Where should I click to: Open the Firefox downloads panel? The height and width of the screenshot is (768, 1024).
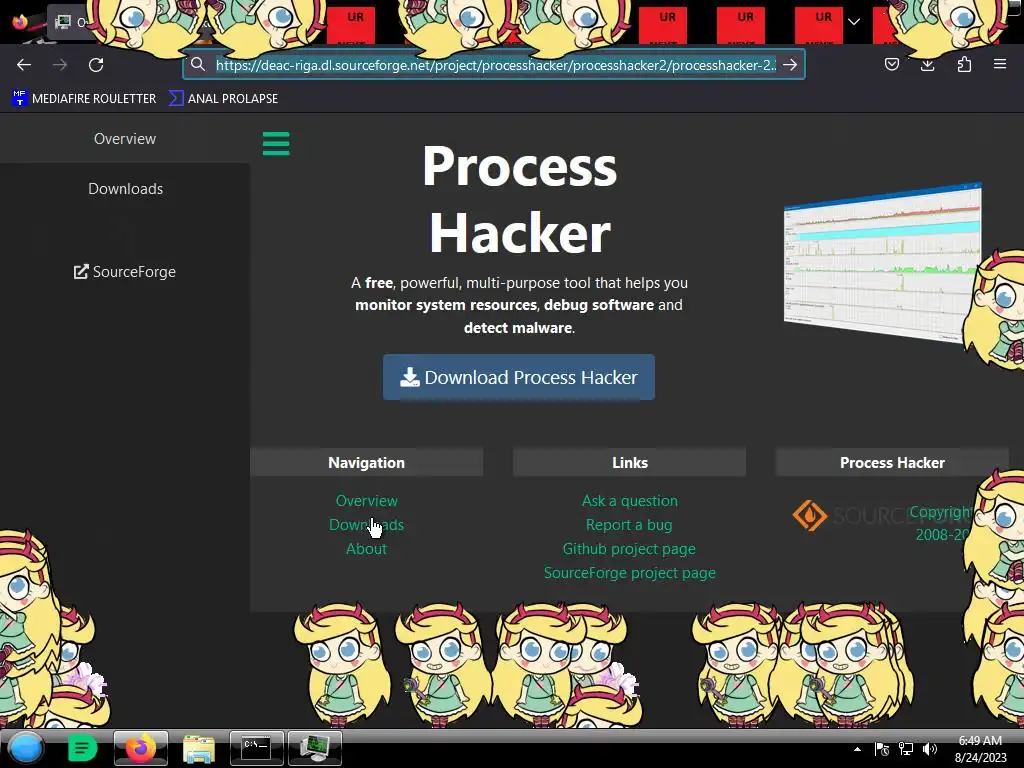pos(927,64)
